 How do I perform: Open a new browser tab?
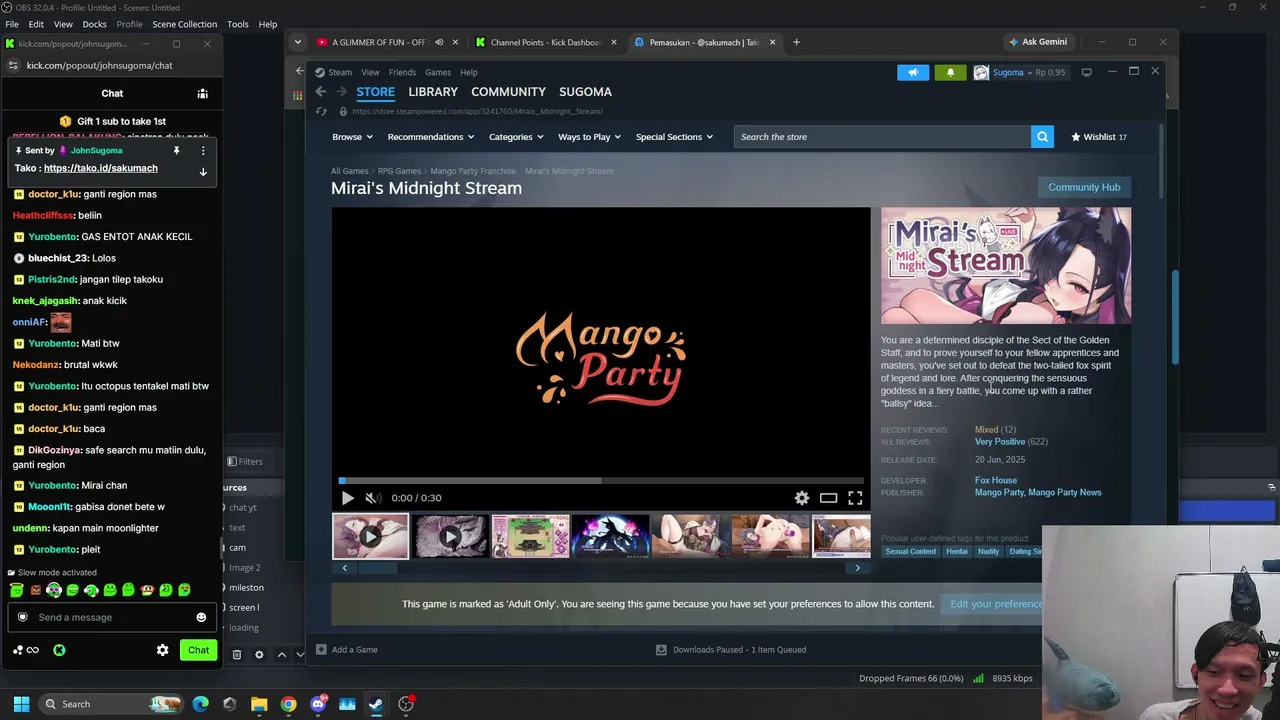(x=796, y=42)
